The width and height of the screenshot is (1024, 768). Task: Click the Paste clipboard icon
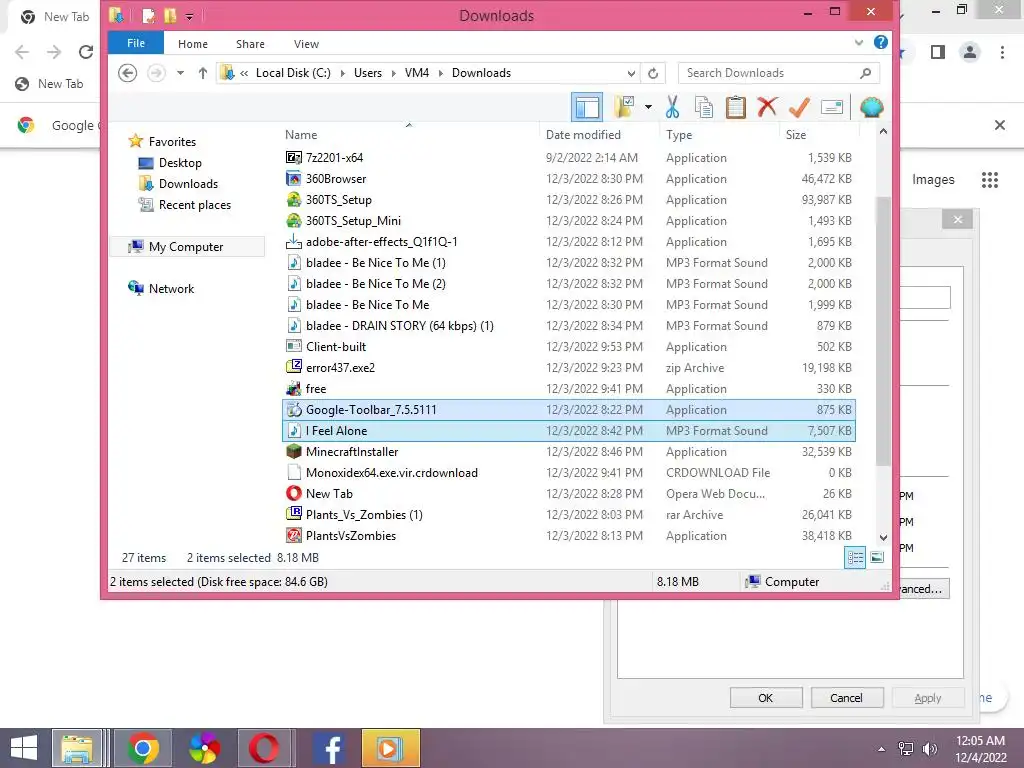pyautogui.click(x=735, y=106)
